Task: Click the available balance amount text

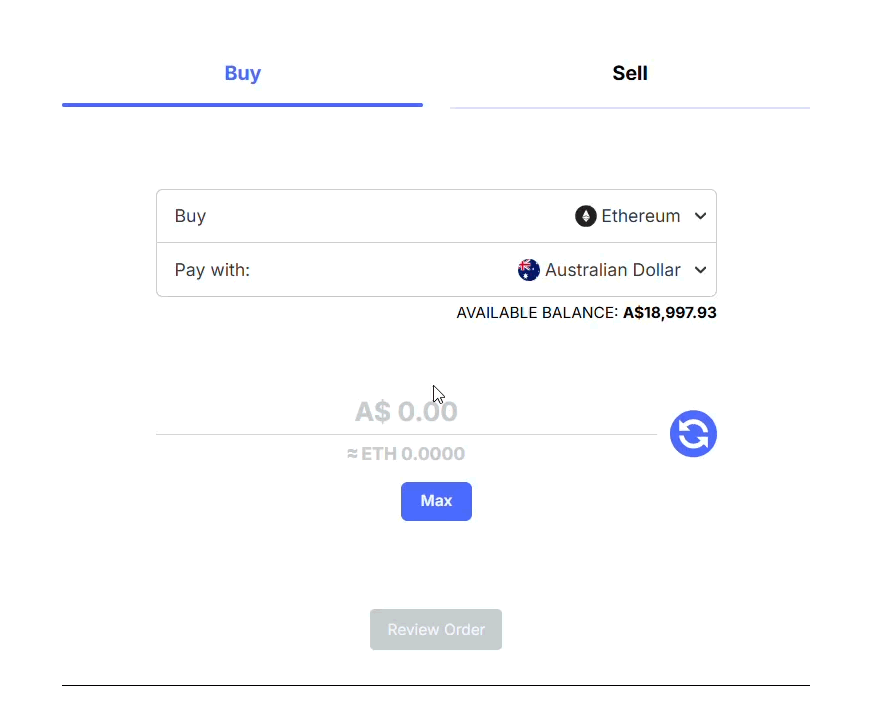Action: point(669,312)
